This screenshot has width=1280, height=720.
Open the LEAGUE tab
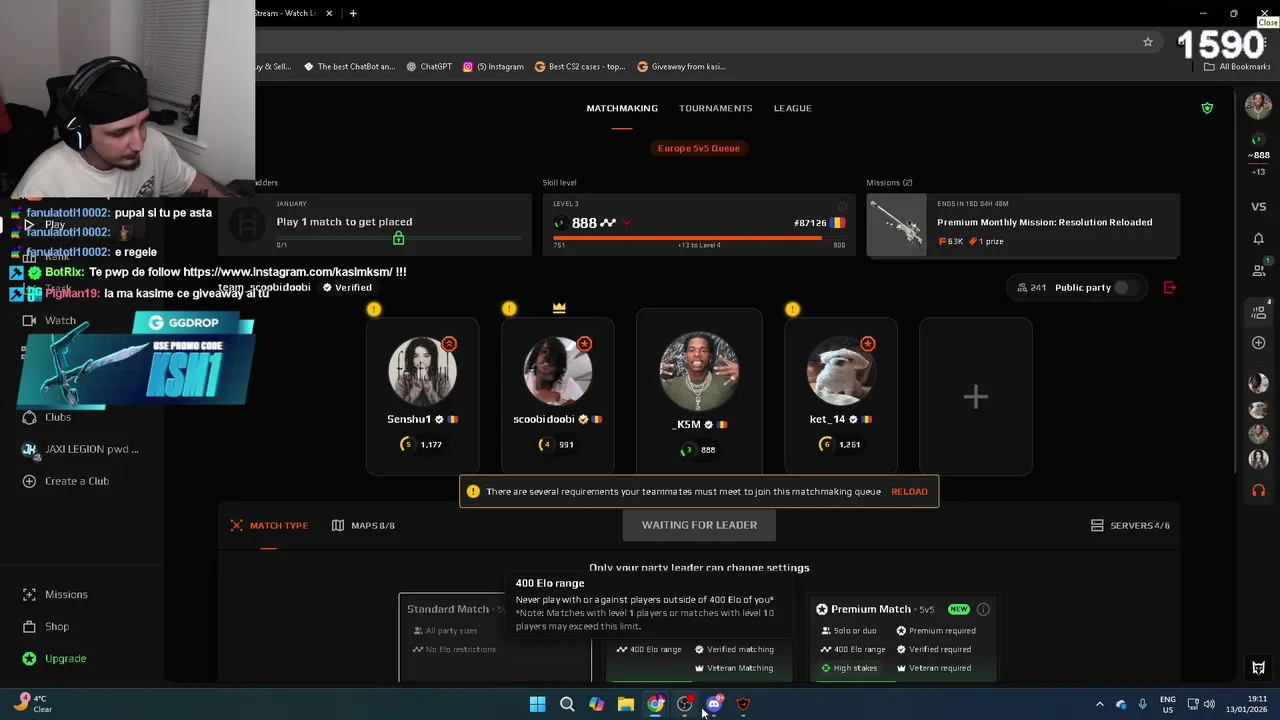792,108
